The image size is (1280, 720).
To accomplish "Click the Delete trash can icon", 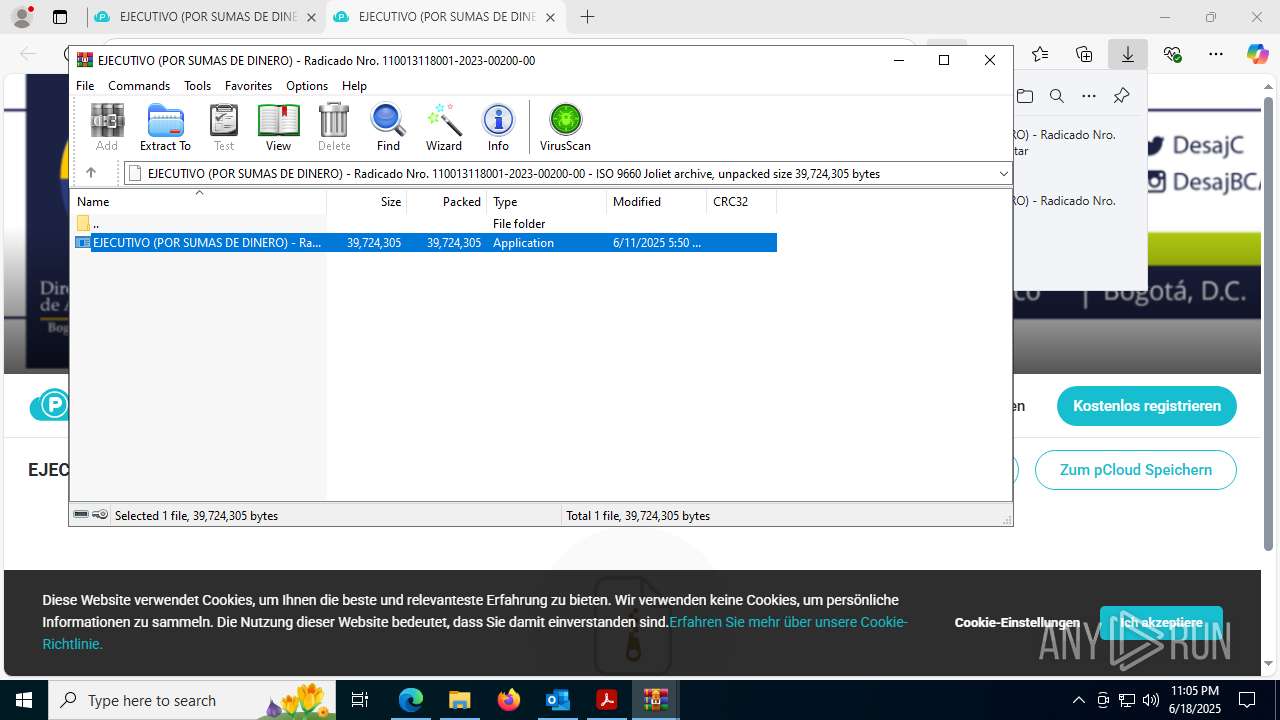I will pyautogui.click(x=334, y=127).
